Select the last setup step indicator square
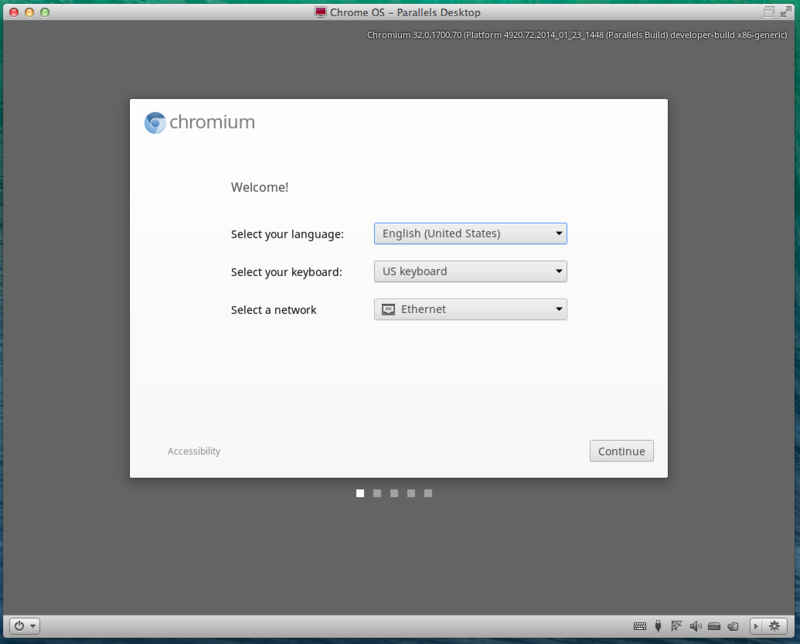Screen dimensions: 800x644 pyautogui.click(x=428, y=493)
